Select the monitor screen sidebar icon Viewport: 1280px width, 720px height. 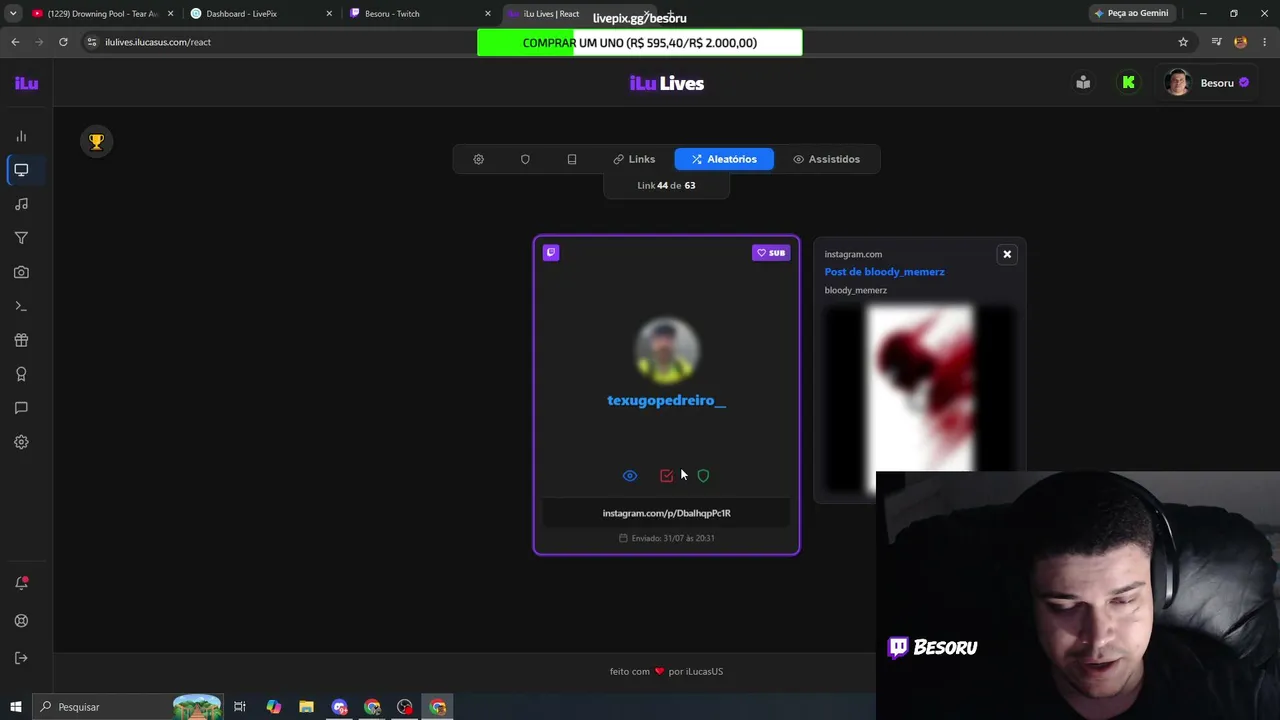click(21, 170)
